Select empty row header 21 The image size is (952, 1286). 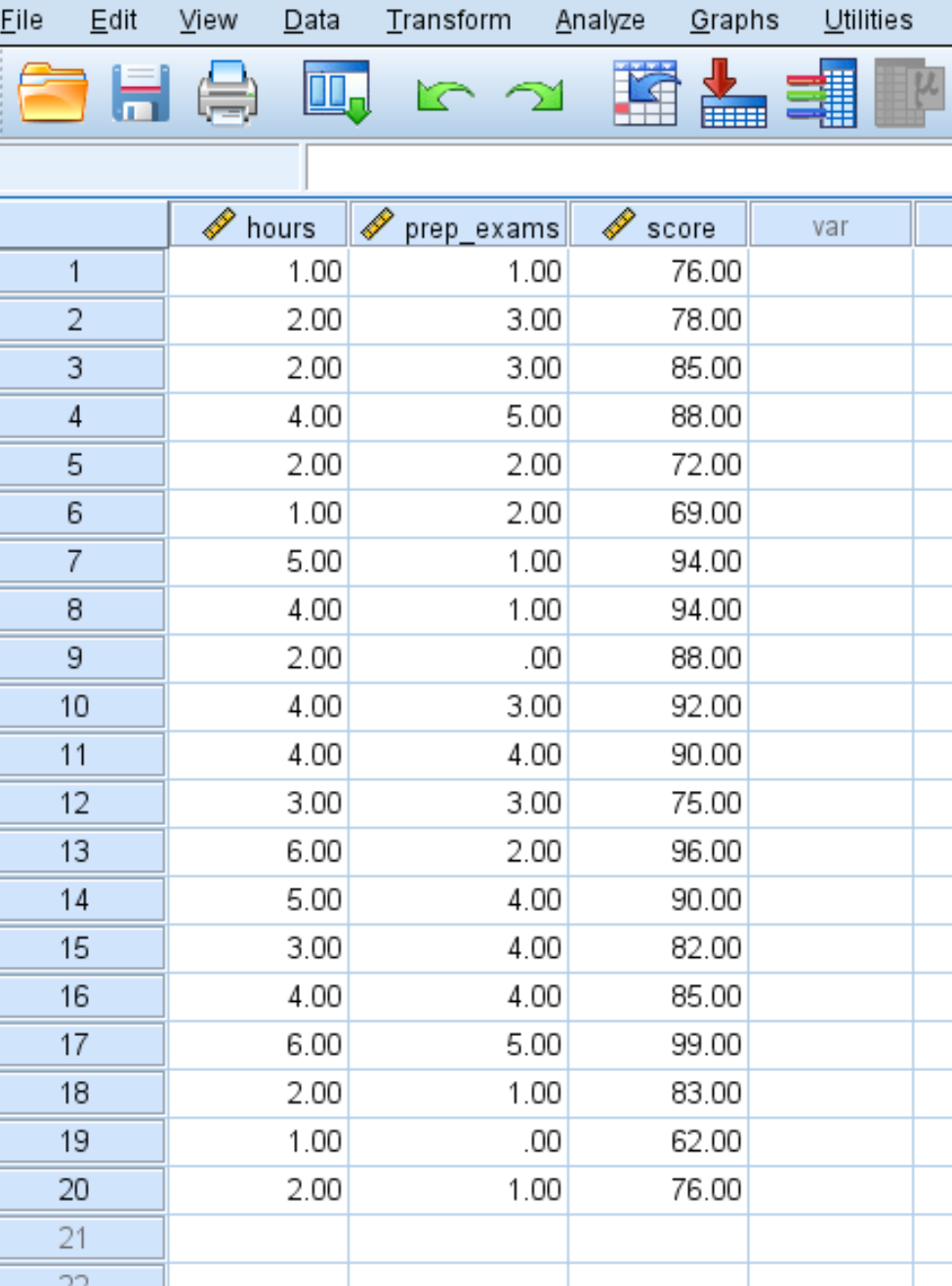click(82, 1238)
